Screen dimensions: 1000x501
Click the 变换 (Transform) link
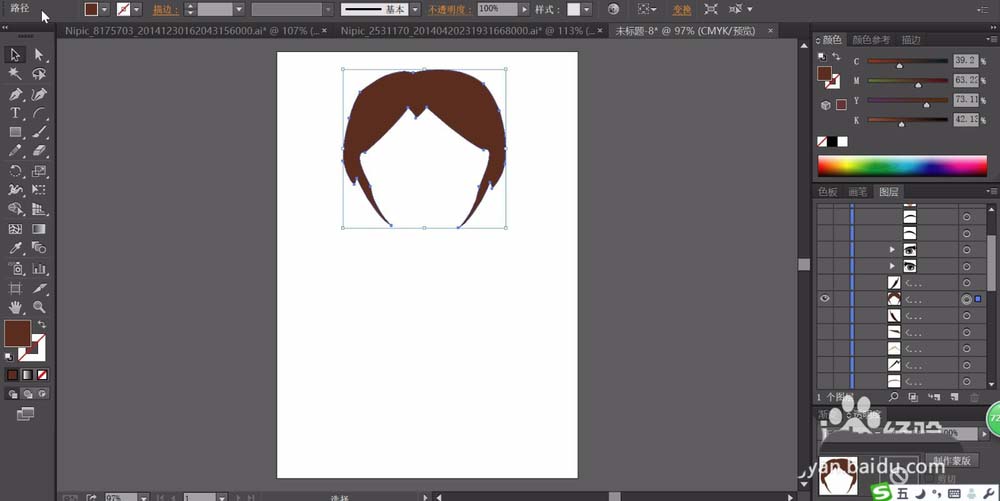pos(682,9)
